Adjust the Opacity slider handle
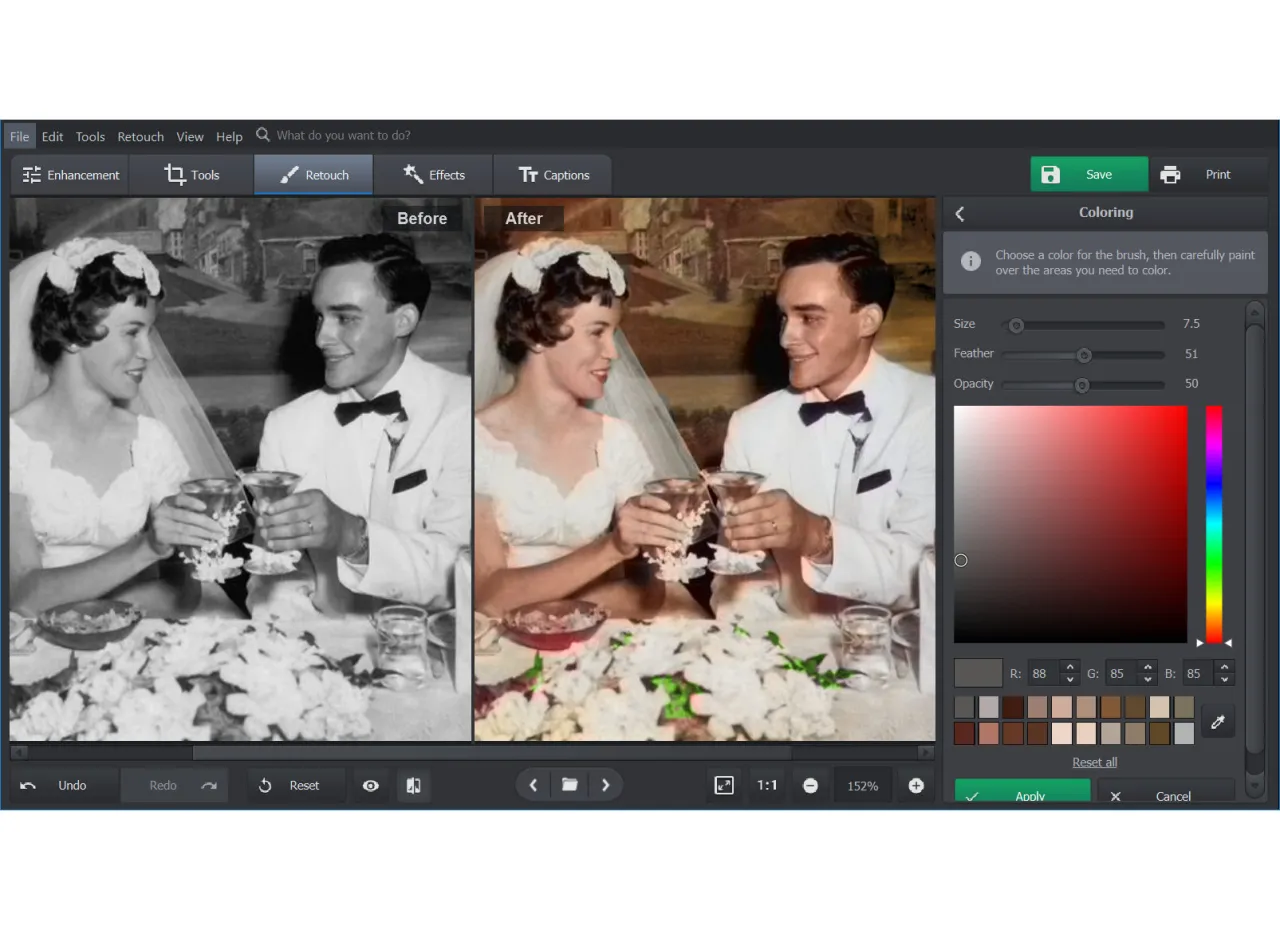1280x930 pixels. 1081,385
